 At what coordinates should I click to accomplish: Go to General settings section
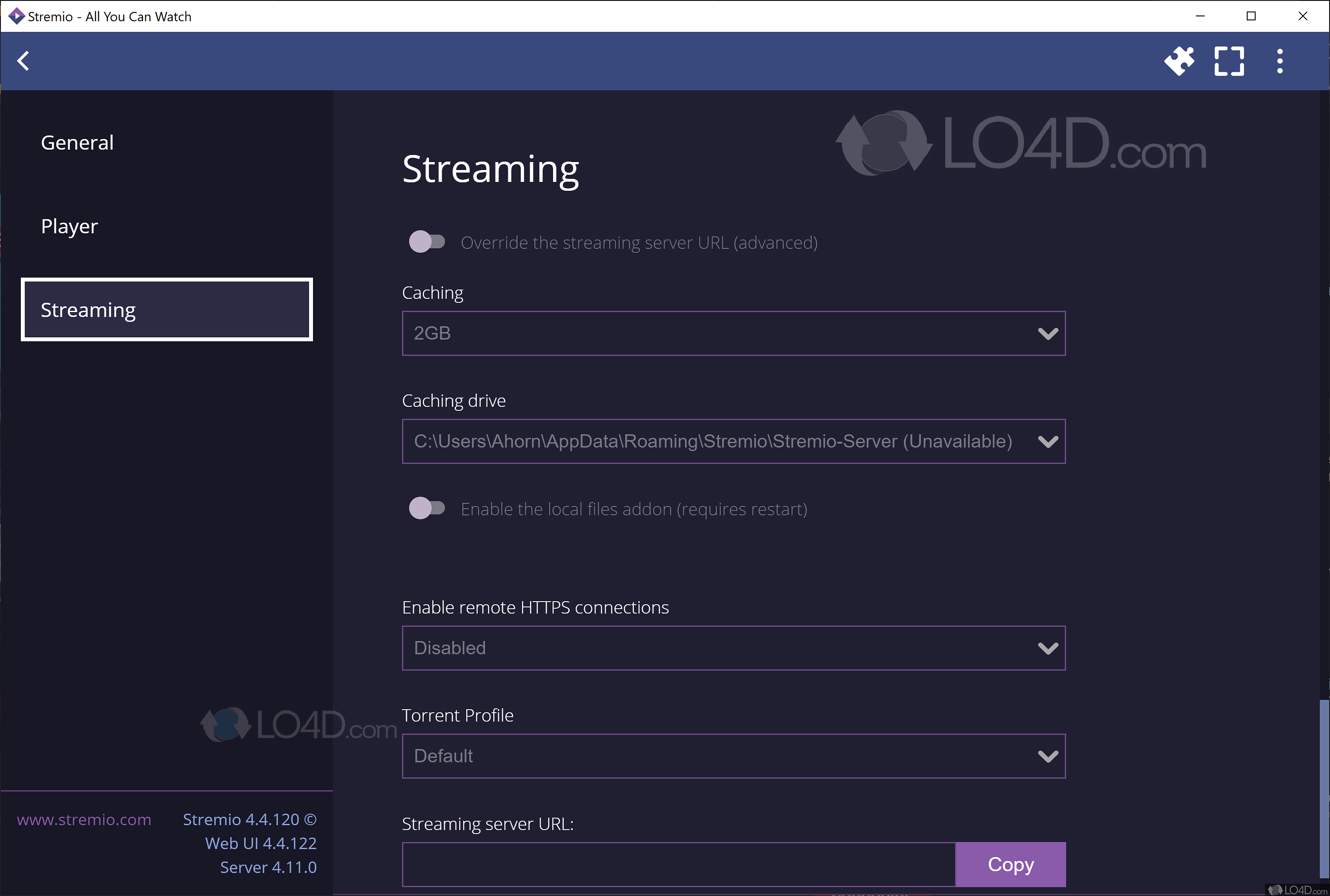(77, 142)
